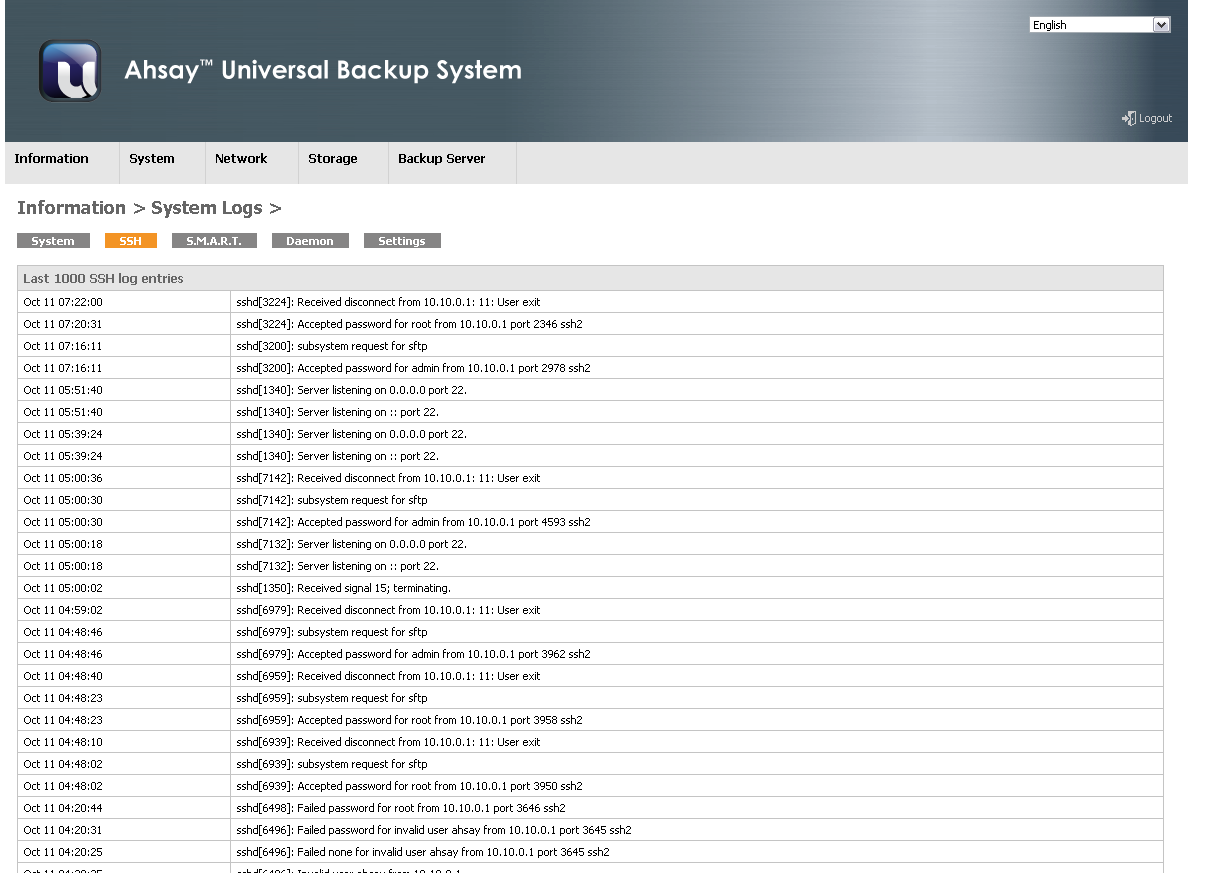This screenshot has width=1210, height=873.
Task: Select the sshd[6939] 'subsystem request for sftp' entry
Action: 332,764
